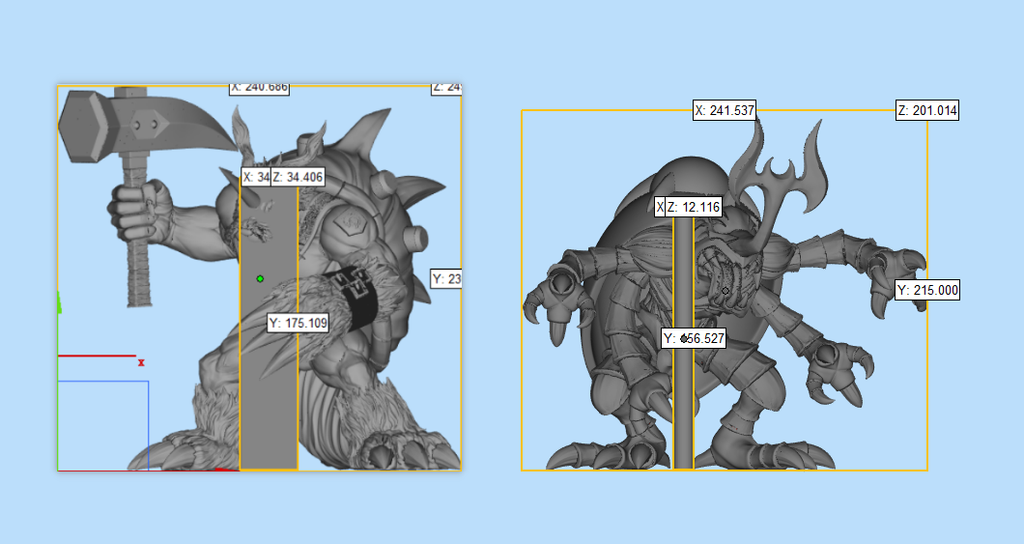Click the Y: 56.527 dimension label

point(693,338)
